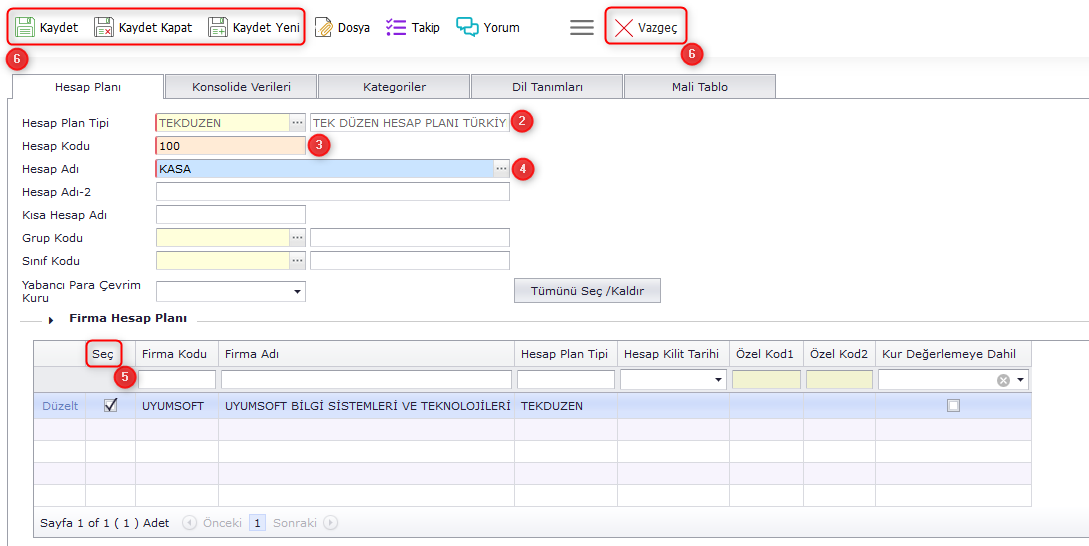Viewport: 1089px width, 546px height.
Task: Click the Tümünü Seç /Kaldır button
Action: (x=587, y=291)
